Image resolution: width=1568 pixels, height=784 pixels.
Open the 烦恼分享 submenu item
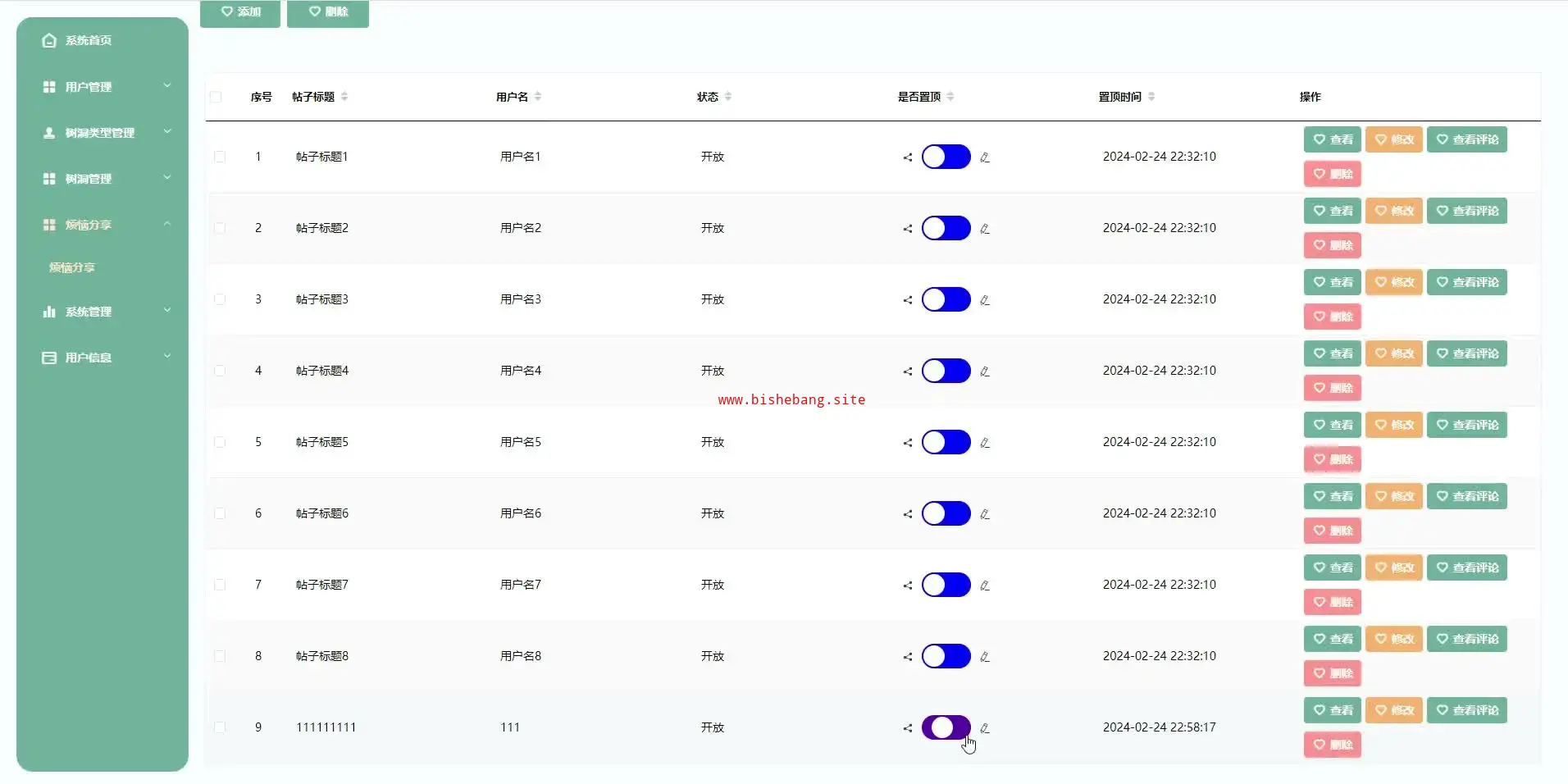(72, 267)
